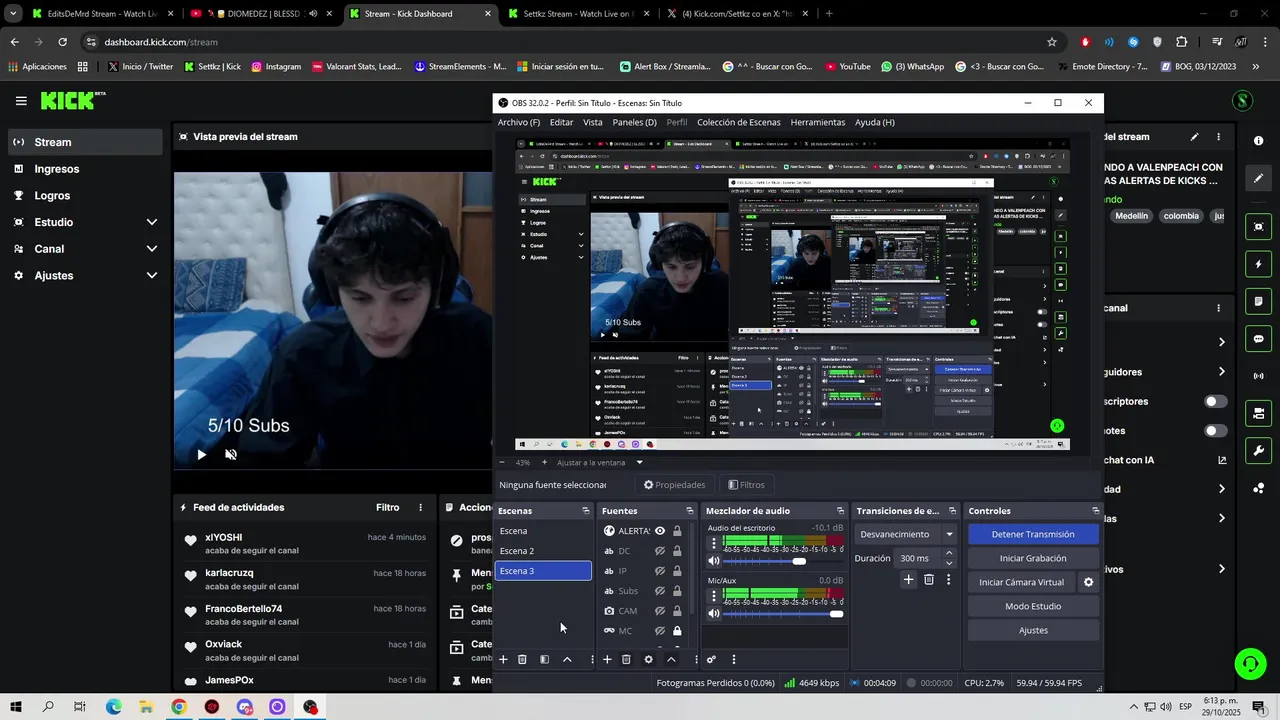The image size is (1280, 720).
Task: Delete transition with trash icon
Action: (x=929, y=579)
